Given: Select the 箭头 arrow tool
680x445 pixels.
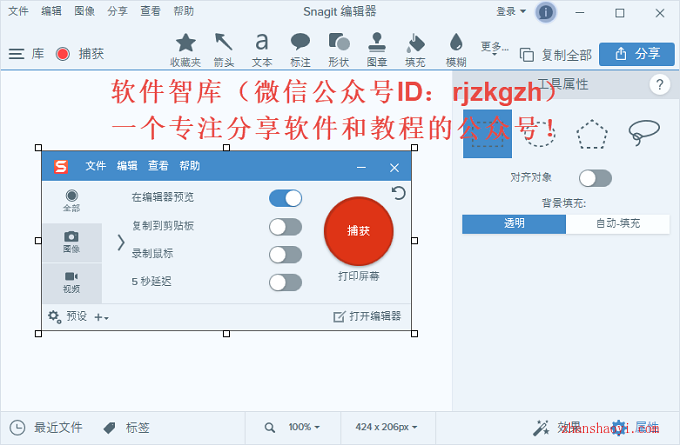Looking at the screenshot, I should [224, 50].
